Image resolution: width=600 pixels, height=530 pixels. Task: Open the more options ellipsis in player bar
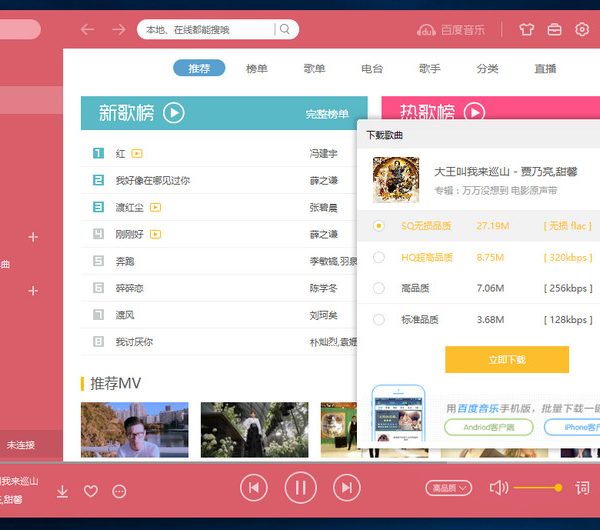pos(120,491)
